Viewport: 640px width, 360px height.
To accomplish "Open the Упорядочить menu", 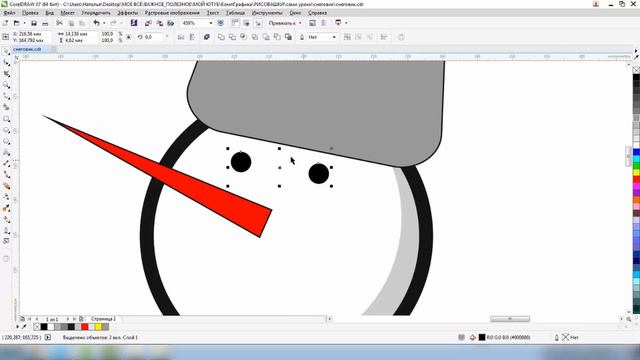I will 96,13.
